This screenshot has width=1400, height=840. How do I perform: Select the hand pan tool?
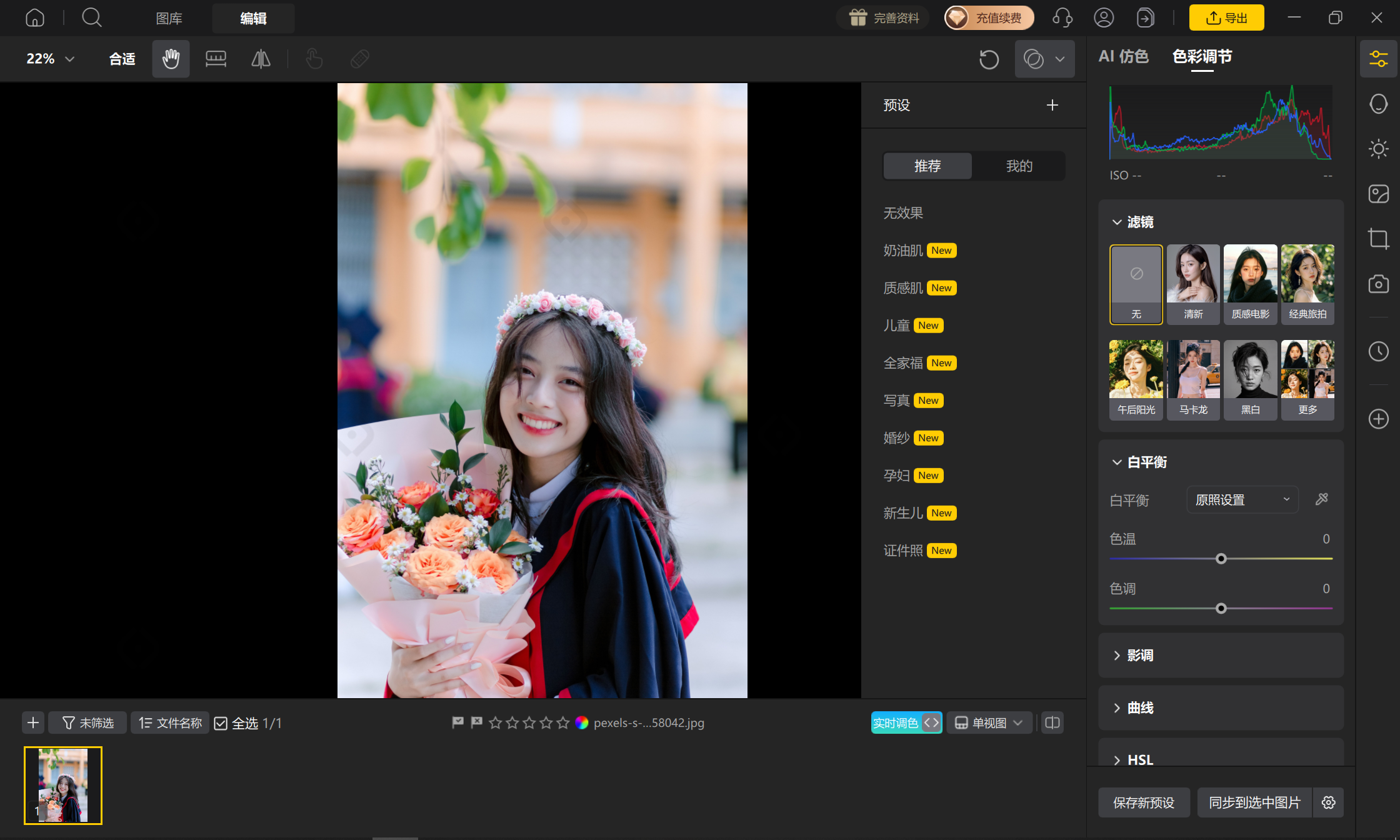[x=171, y=59]
